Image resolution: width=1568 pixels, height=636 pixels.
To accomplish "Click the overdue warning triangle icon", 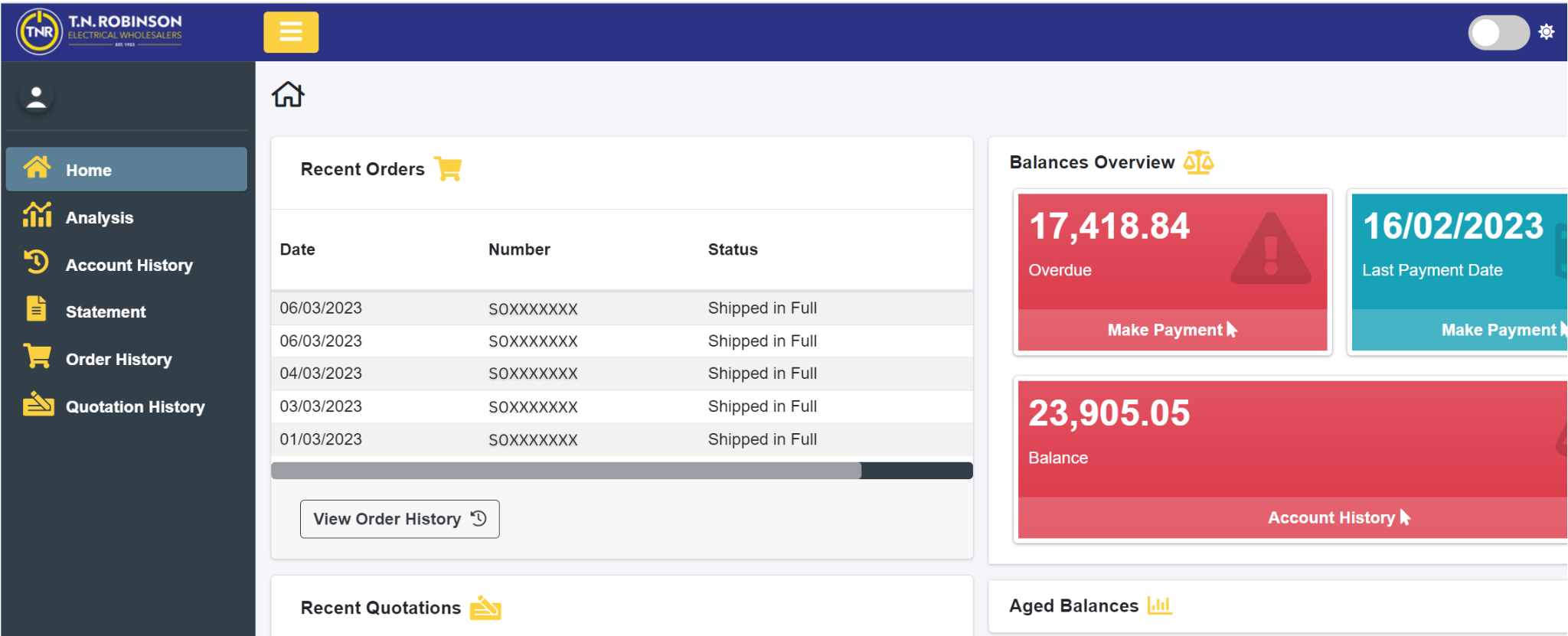I will [x=1271, y=249].
